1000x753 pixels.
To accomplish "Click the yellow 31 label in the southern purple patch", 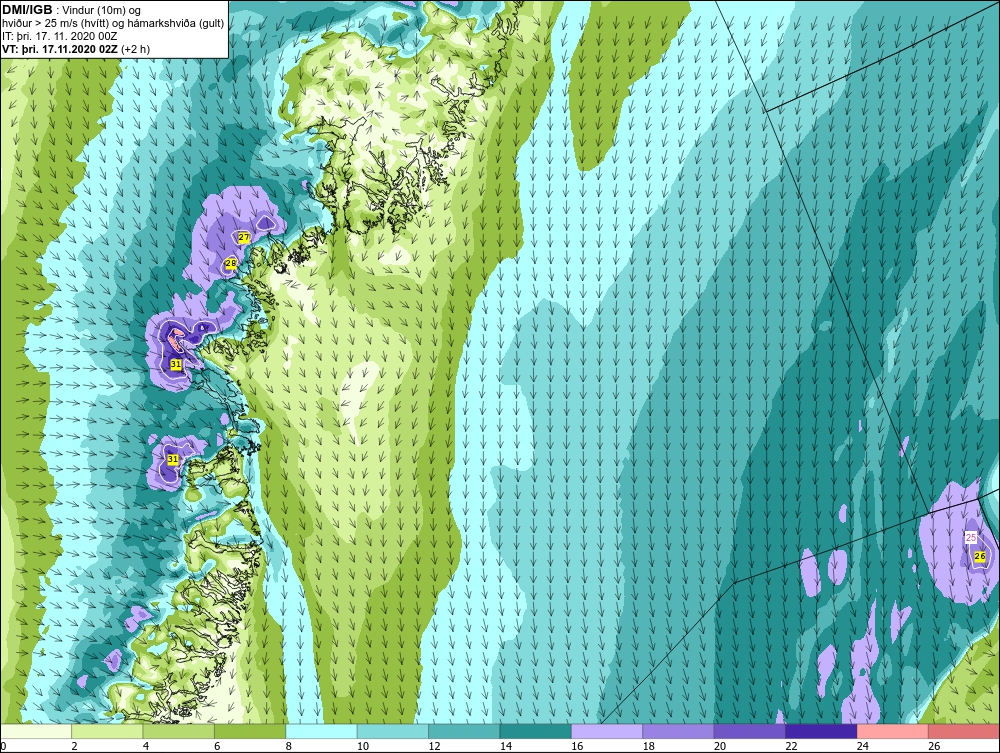I will click(173, 458).
